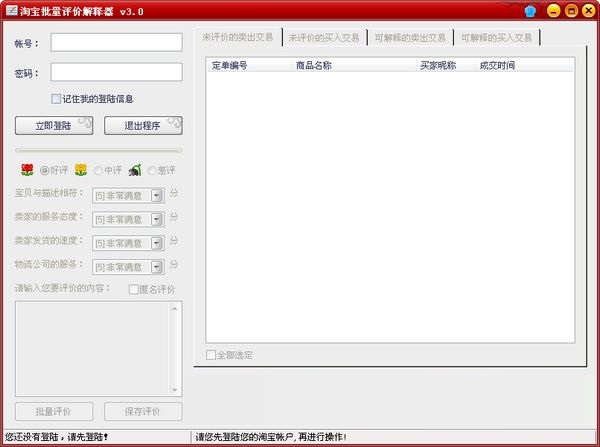Click the 立即登陆 button

coord(54,126)
